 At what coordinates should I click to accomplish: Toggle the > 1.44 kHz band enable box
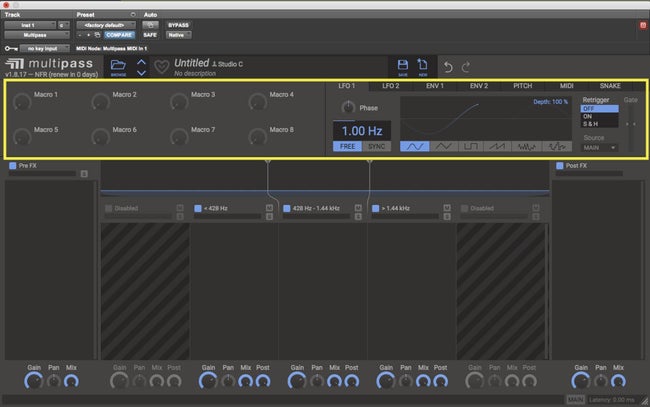coord(376,208)
